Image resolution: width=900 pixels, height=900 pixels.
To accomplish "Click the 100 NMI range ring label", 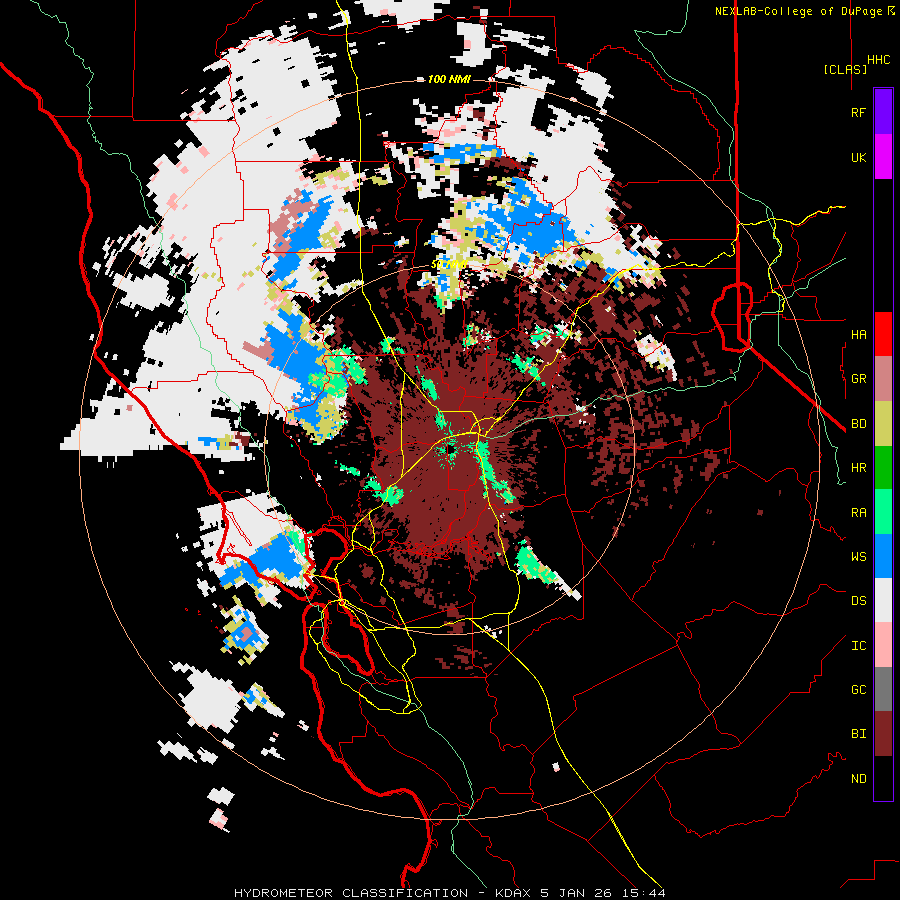I will [x=449, y=79].
